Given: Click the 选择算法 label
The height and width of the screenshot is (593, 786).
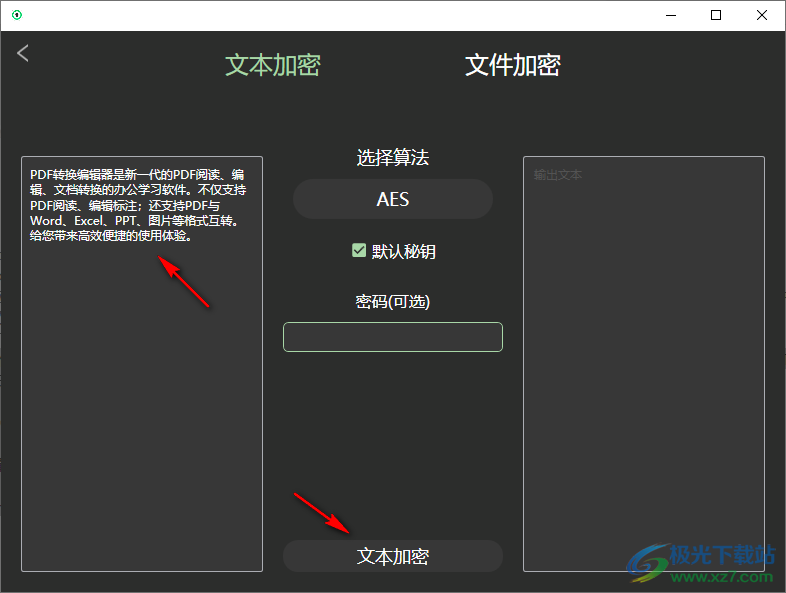Looking at the screenshot, I should click(x=392, y=157).
